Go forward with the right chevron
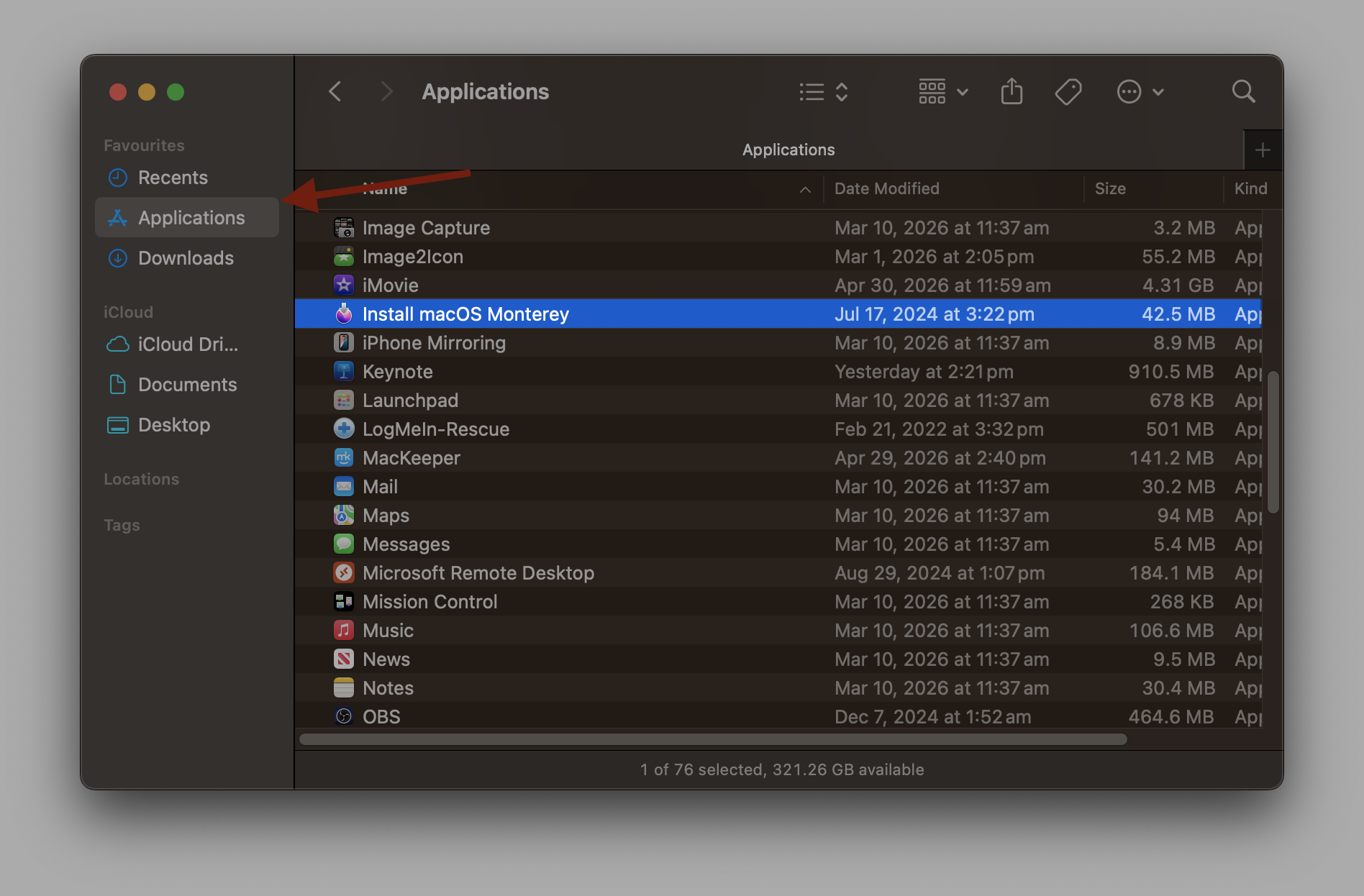This screenshot has width=1364, height=896. click(386, 91)
